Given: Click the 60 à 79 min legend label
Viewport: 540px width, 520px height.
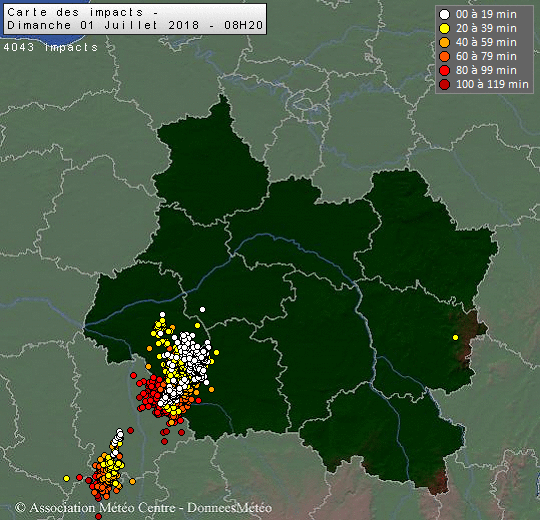Looking at the screenshot, I should click(x=486, y=56).
